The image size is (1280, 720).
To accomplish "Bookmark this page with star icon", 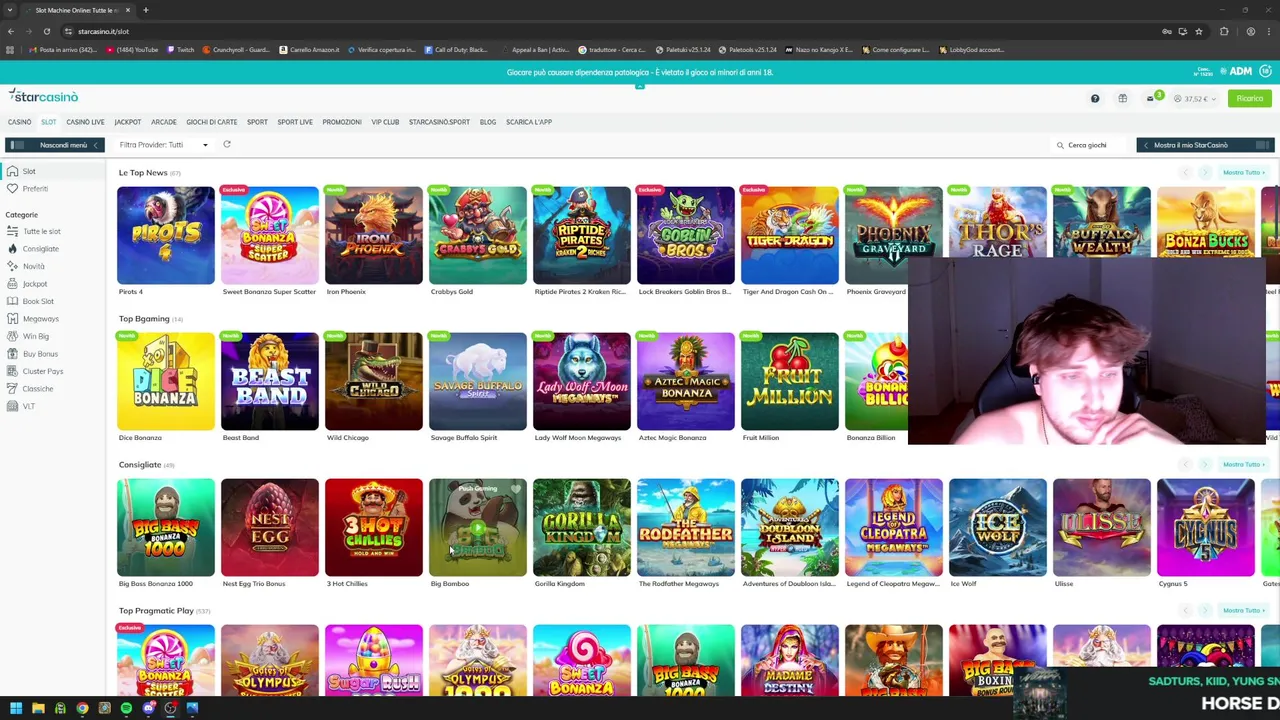I will (1198, 31).
